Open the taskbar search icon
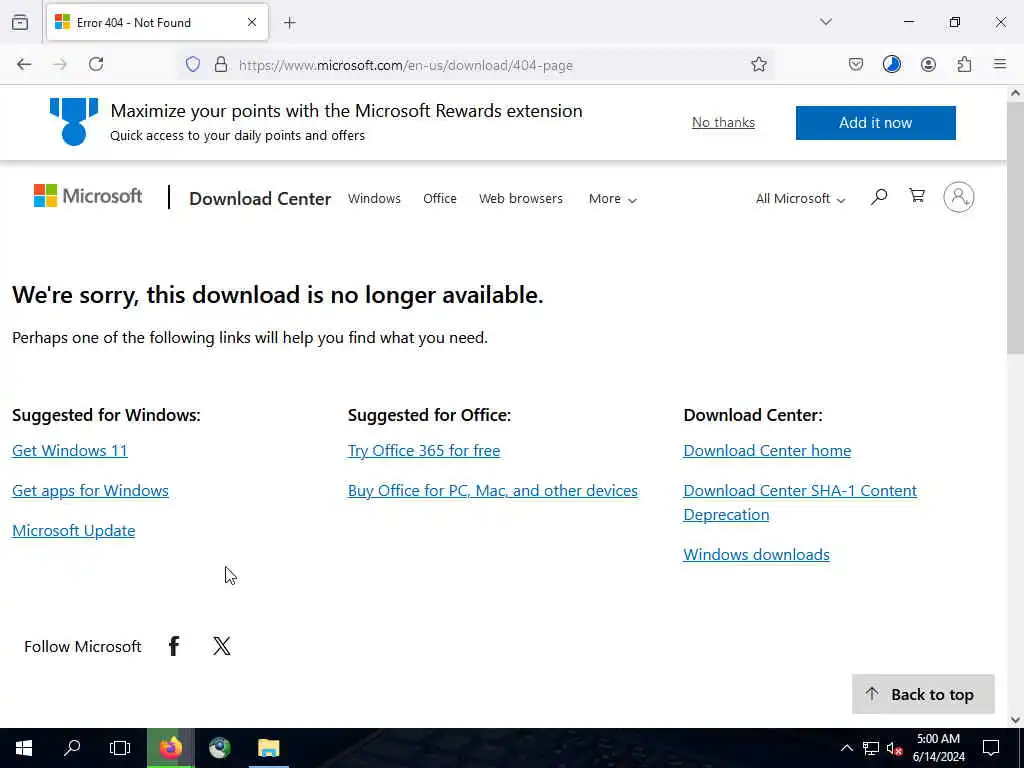Image resolution: width=1024 pixels, height=768 pixels. (72, 747)
